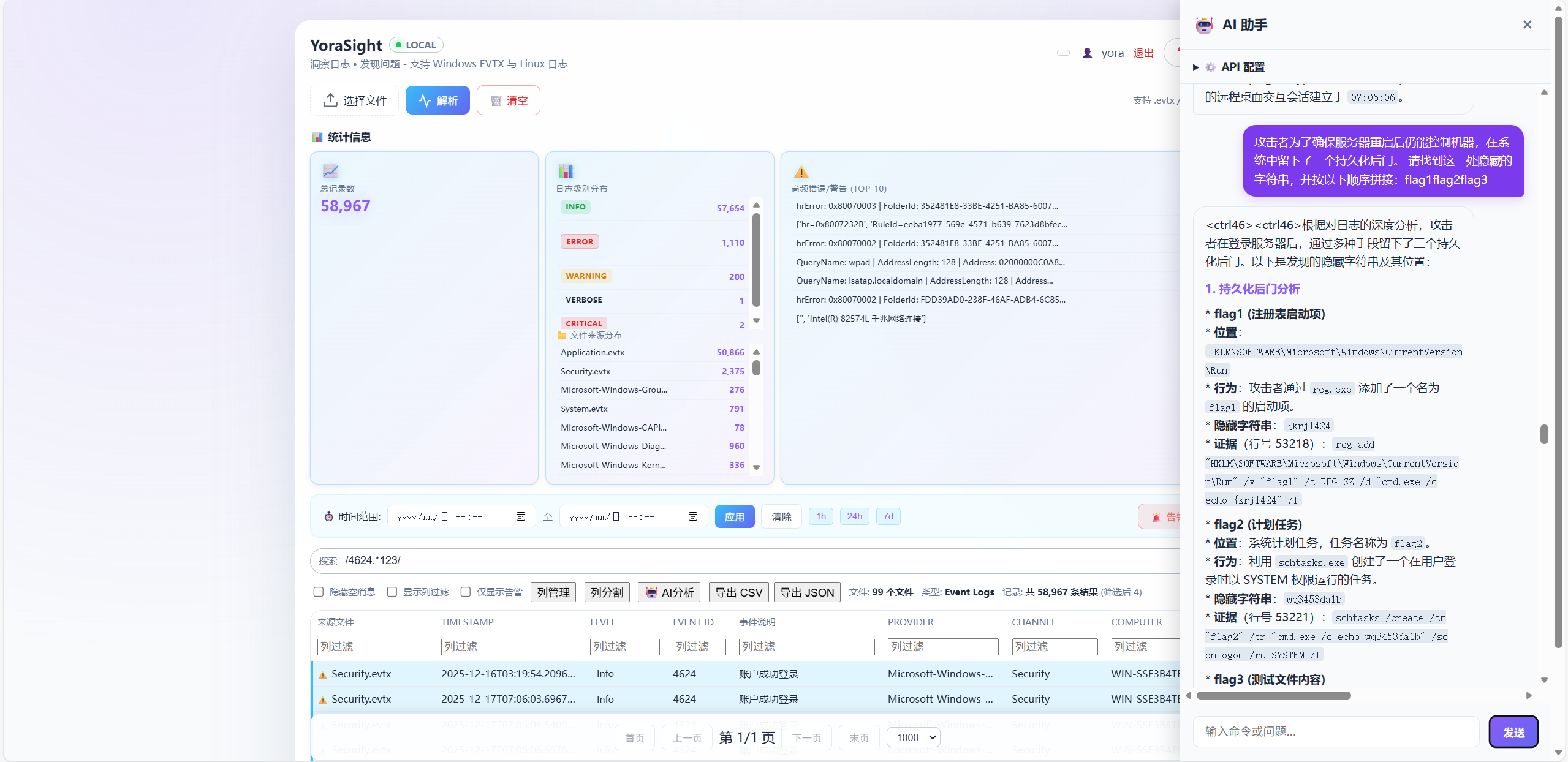Image resolution: width=1568 pixels, height=762 pixels.
Task: Click the 退出 logout link
Action: (x=1143, y=53)
